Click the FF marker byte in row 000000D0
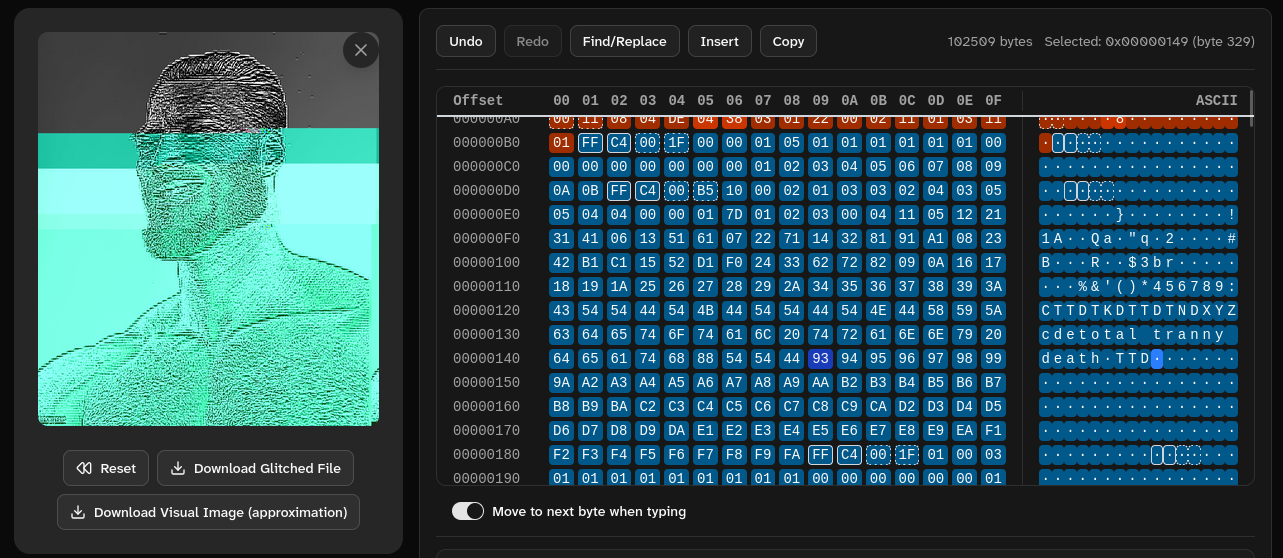 tap(619, 191)
